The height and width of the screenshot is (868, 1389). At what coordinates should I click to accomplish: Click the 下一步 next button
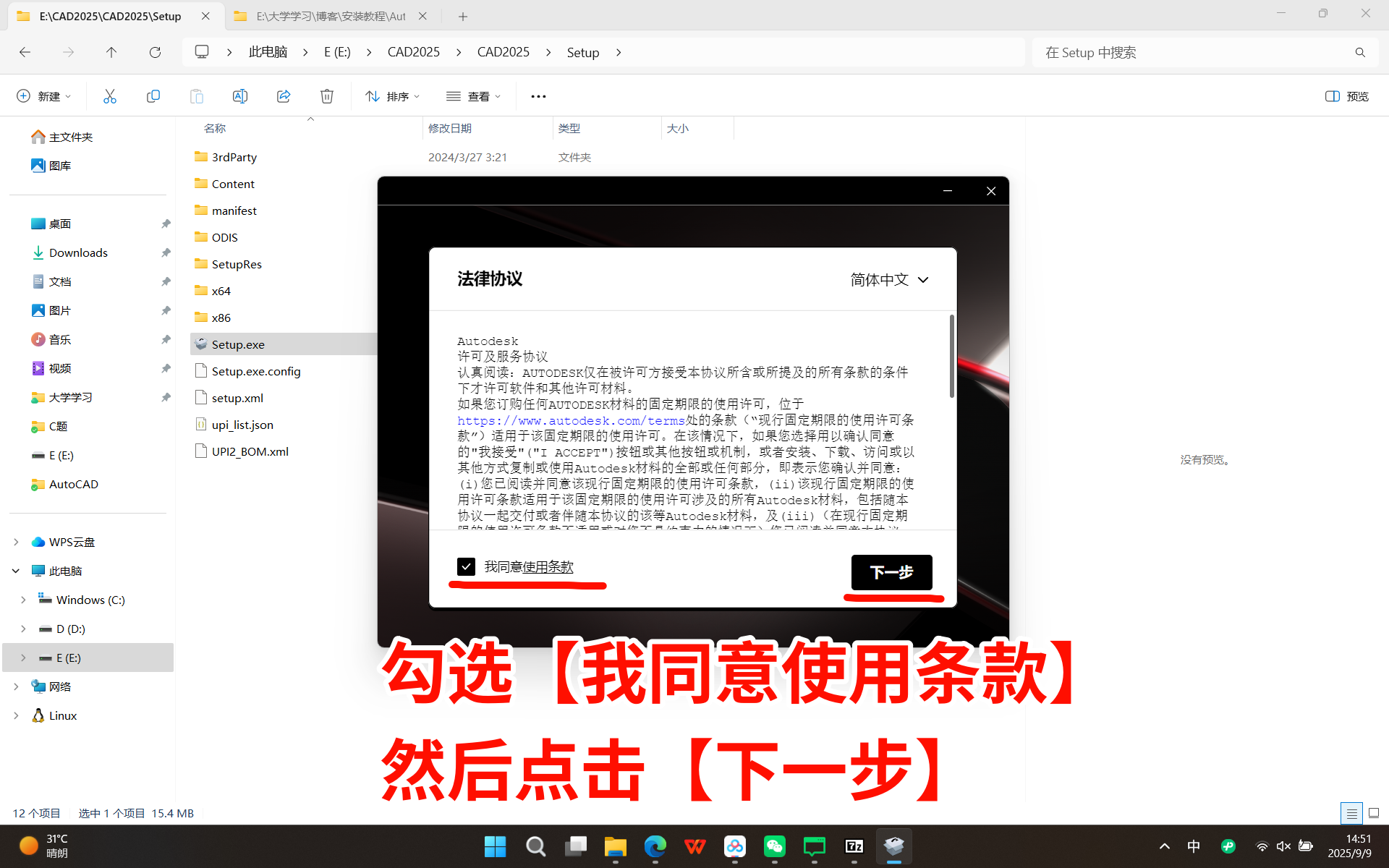(891, 572)
